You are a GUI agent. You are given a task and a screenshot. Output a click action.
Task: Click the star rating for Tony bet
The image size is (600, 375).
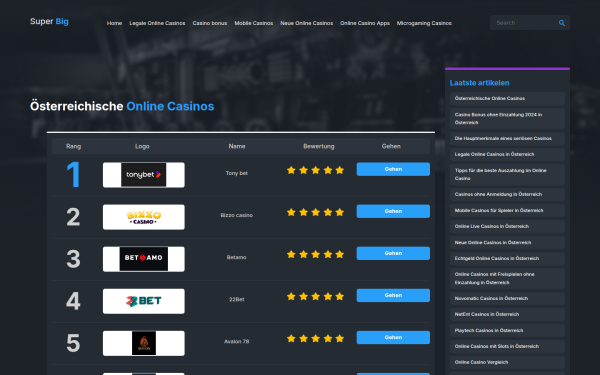pos(315,170)
